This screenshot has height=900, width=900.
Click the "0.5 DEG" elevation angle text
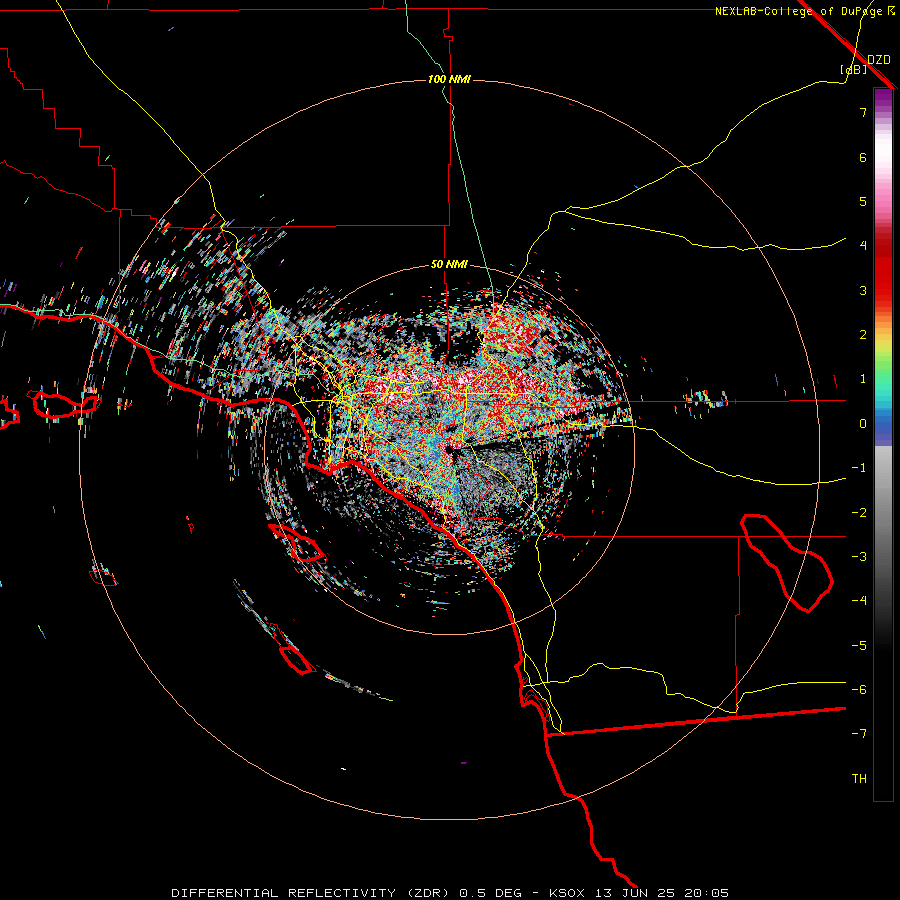(491, 893)
